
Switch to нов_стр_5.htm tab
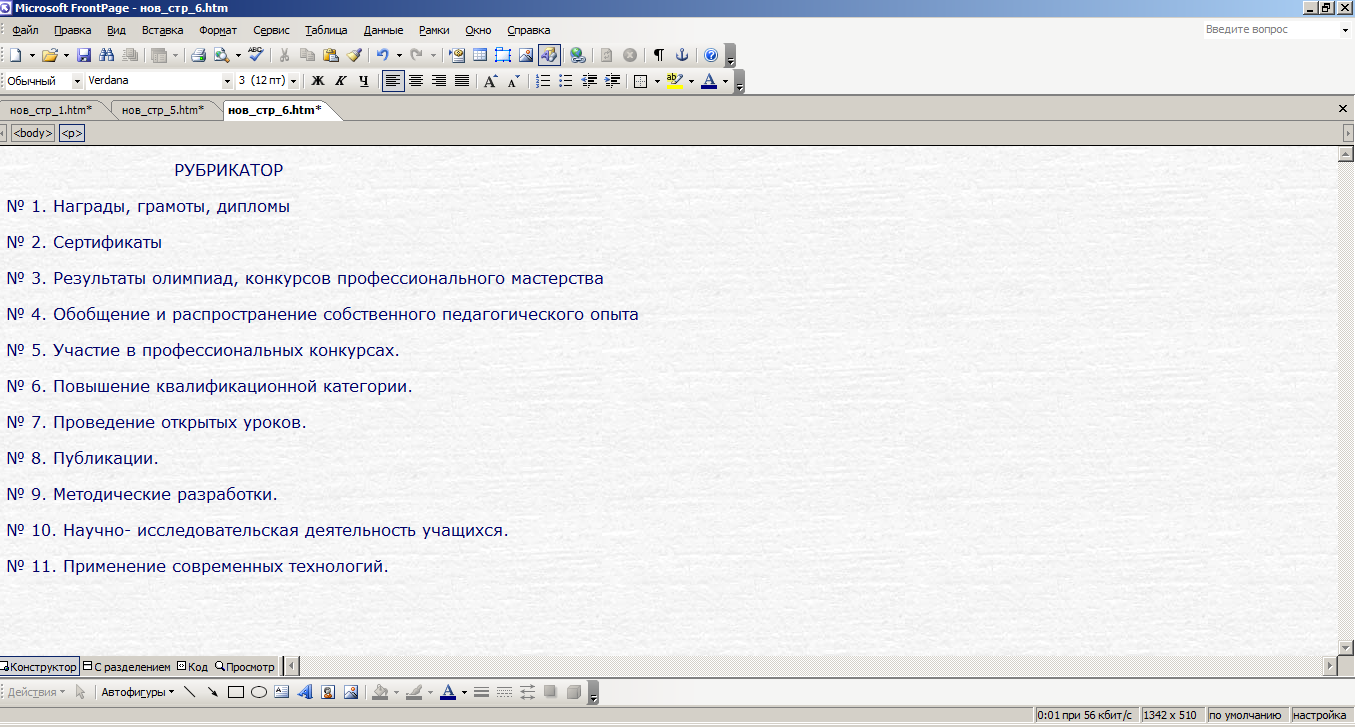click(163, 110)
